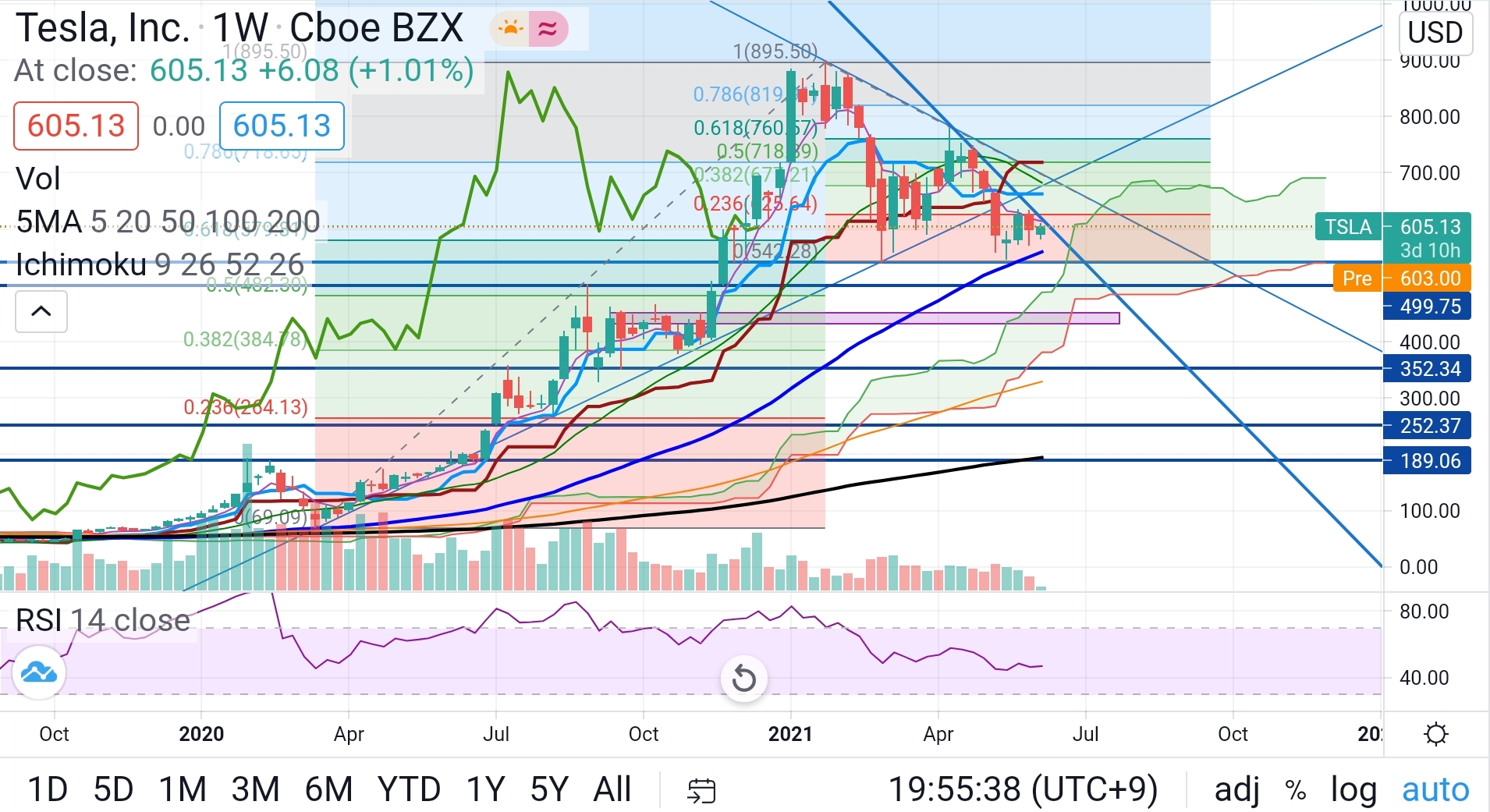1490x812 pixels.
Task: Select the RSI 14 close legend
Action: pos(103,620)
